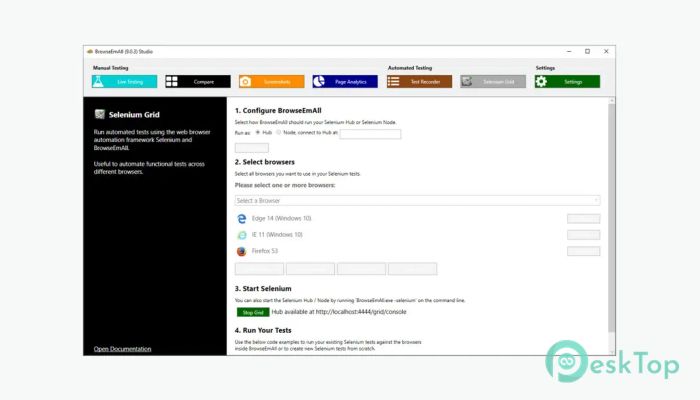
Task: Click the vertical scrollbar of main panel
Action: pyautogui.click(x=612, y=219)
